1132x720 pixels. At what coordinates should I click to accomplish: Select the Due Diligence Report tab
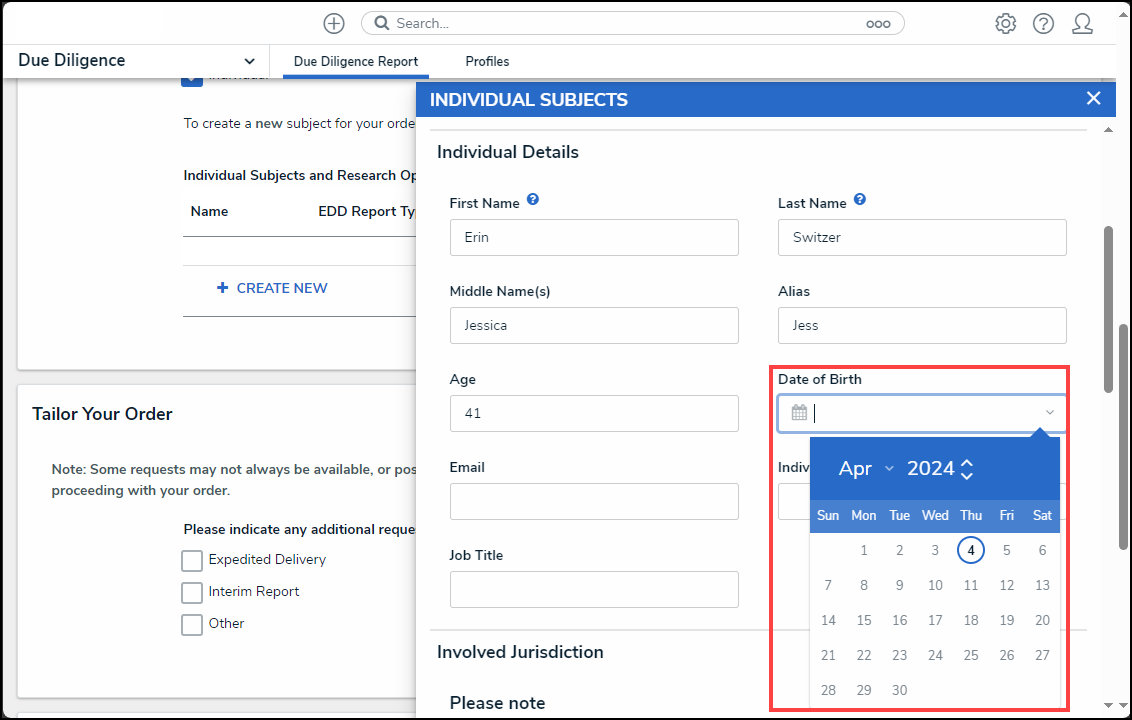(x=356, y=61)
